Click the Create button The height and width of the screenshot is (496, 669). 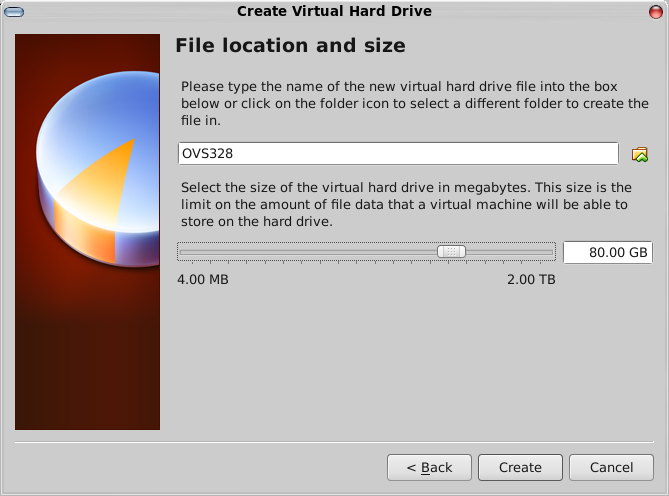coord(520,467)
